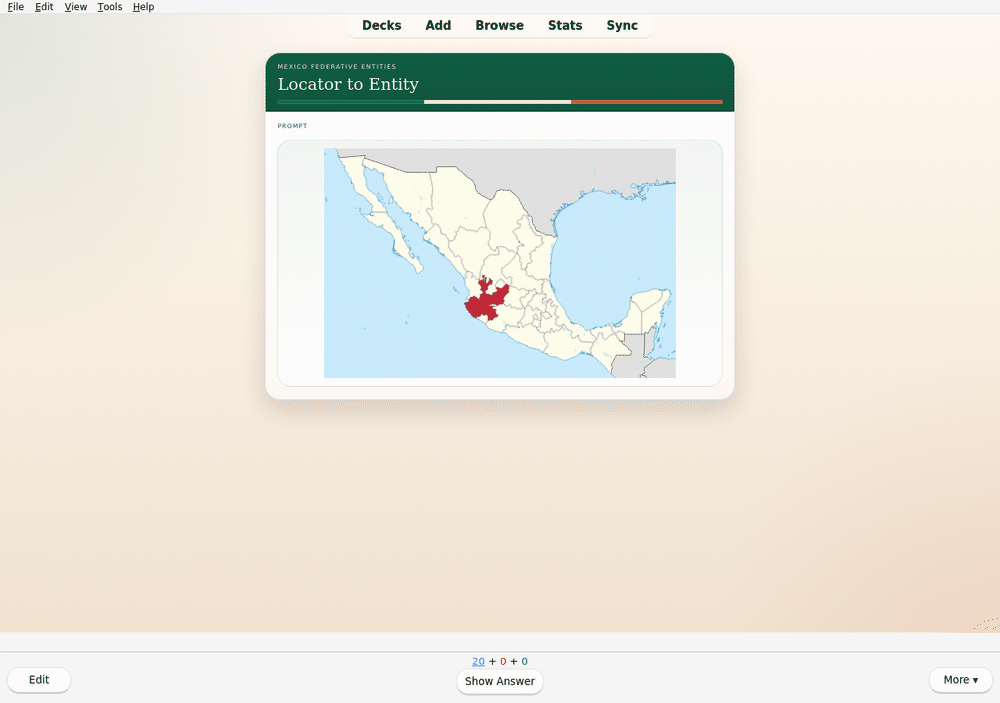Open the Browse card browser
1000x703 pixels.
tap(499, 26)
